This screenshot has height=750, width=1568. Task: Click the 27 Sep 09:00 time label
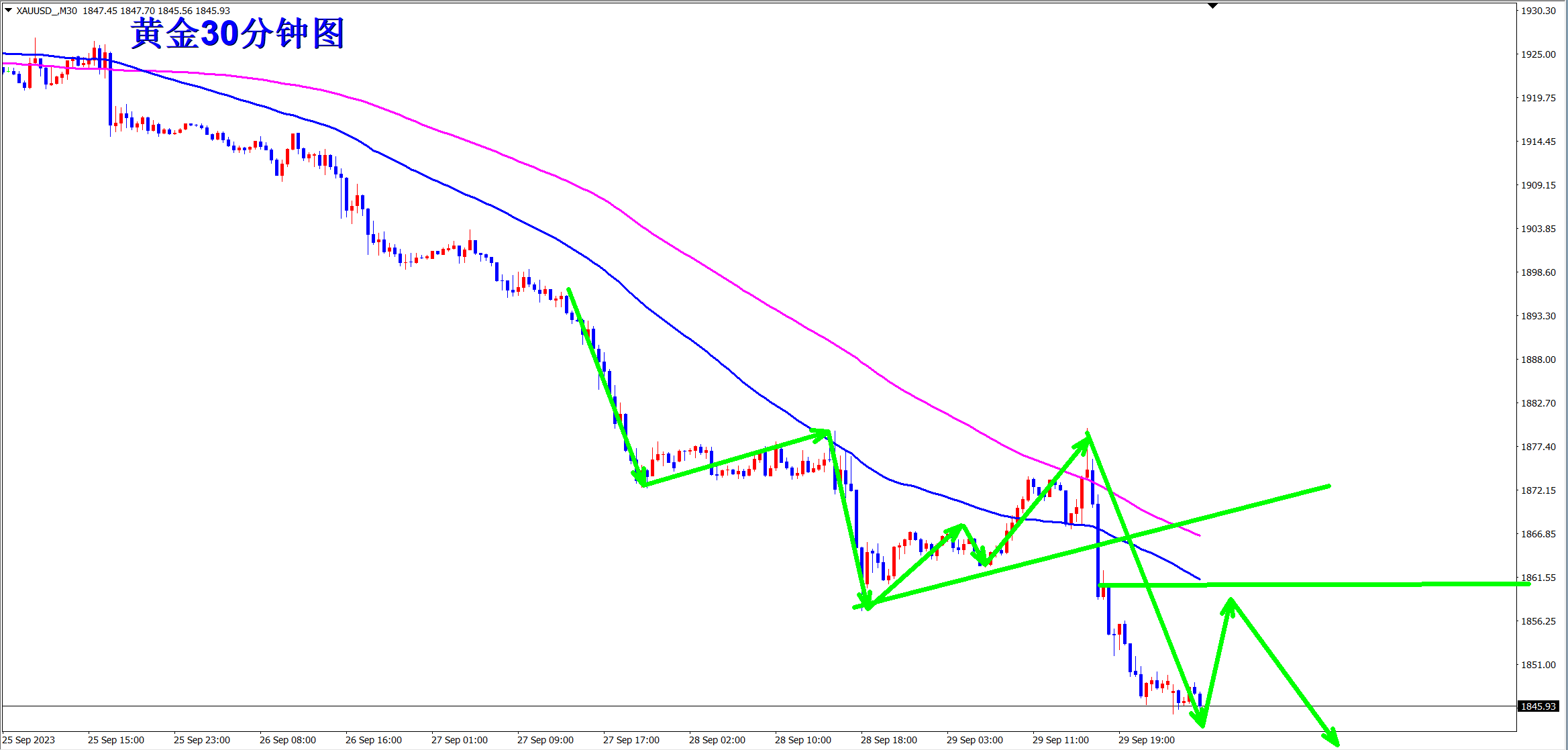click(x=545, y=740)
